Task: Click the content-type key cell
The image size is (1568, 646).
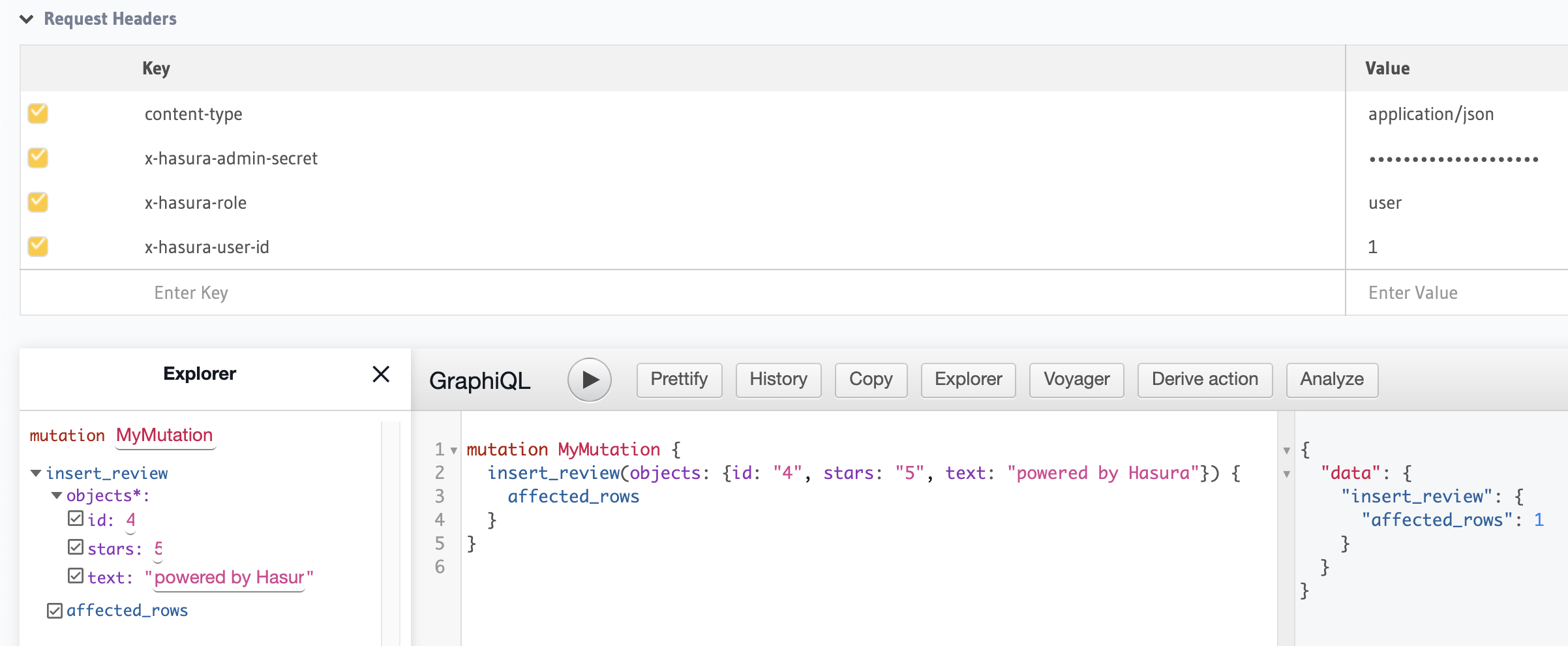Action: (x=194, y=114)
